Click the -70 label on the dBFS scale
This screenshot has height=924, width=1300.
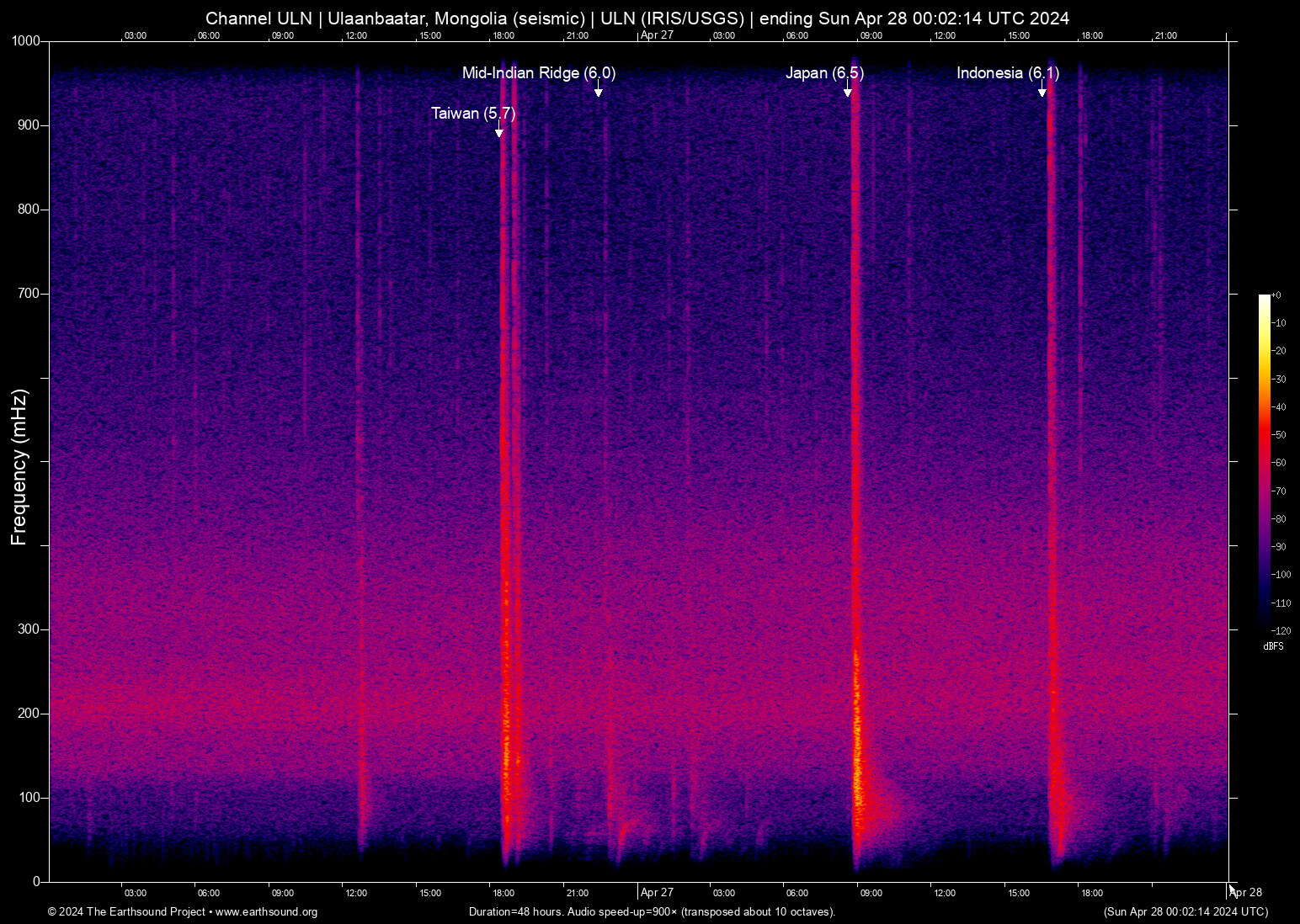1278,491
